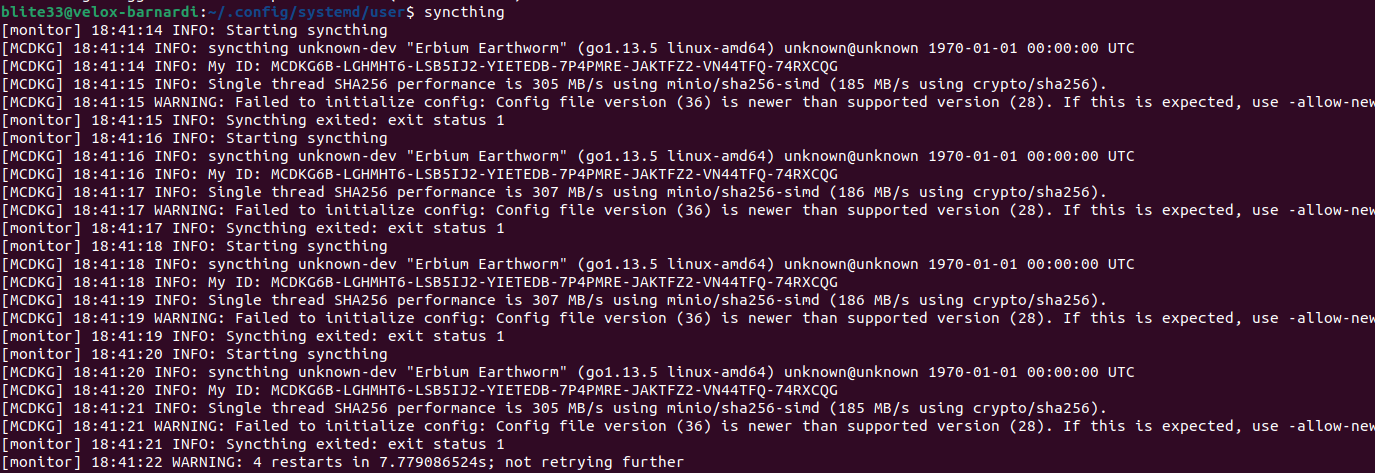Click the 18:41:21 SHA256 305 MB/s line

pos(554,408)
